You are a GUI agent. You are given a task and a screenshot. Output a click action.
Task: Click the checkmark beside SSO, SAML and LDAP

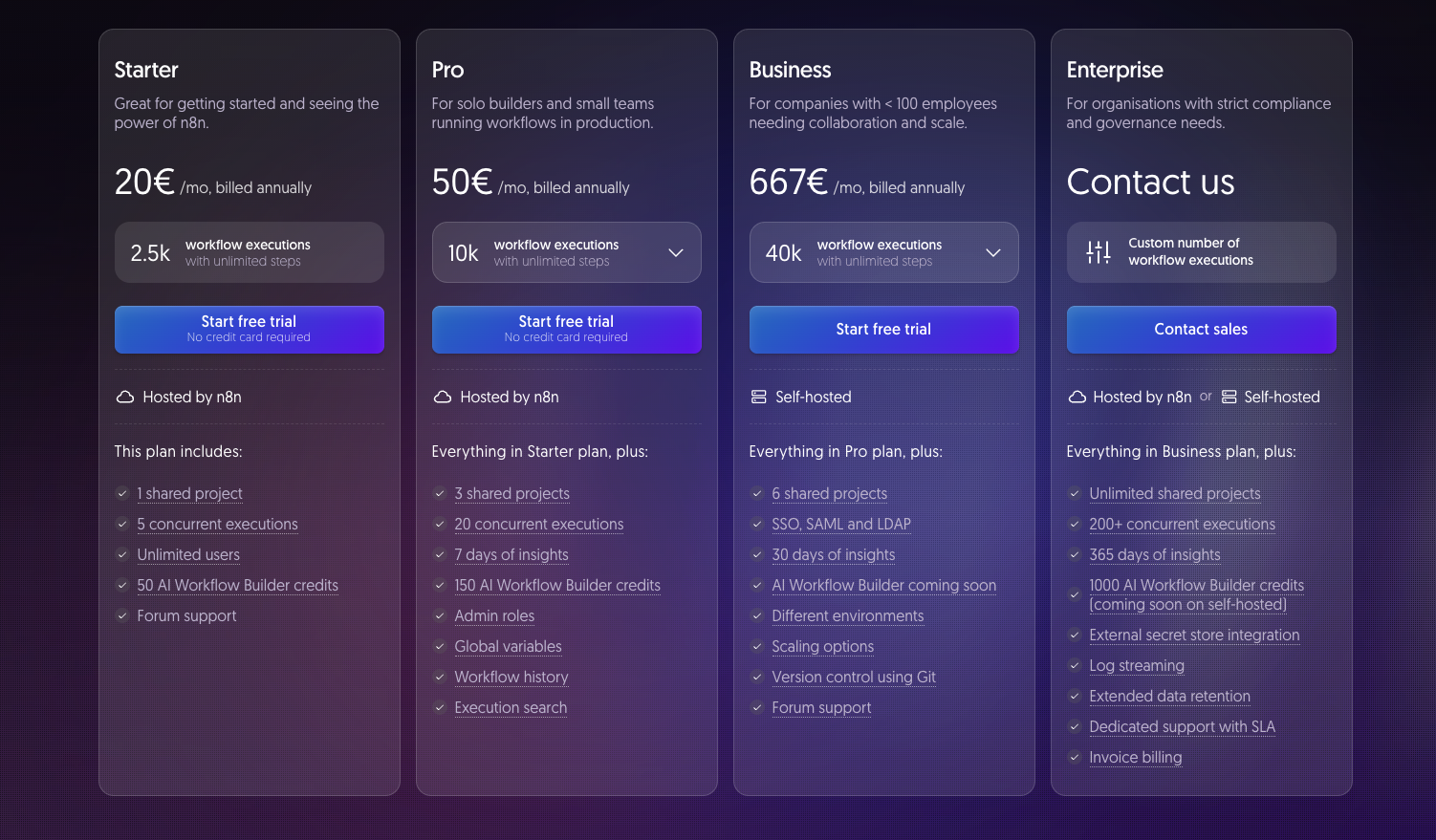coord(757,525)
